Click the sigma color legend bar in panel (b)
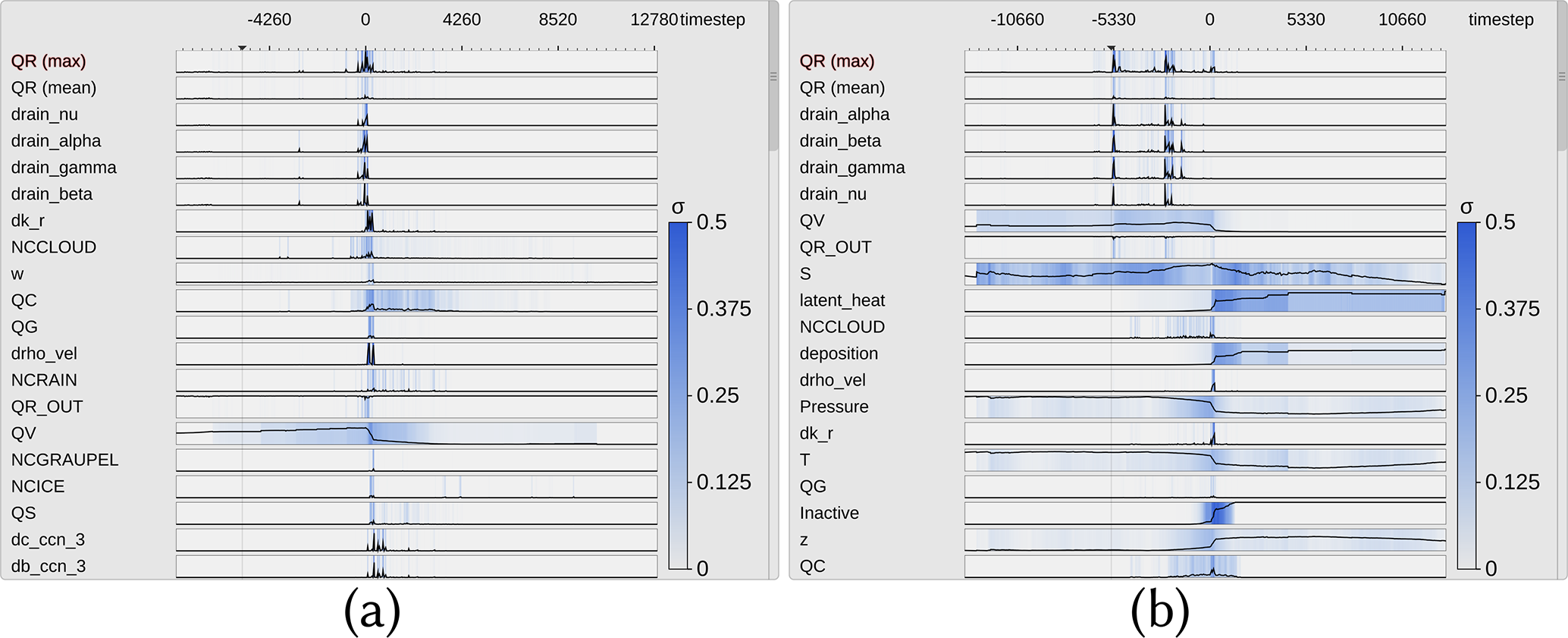Viewport: 1568px width, 638px height. click(1466, 394)
